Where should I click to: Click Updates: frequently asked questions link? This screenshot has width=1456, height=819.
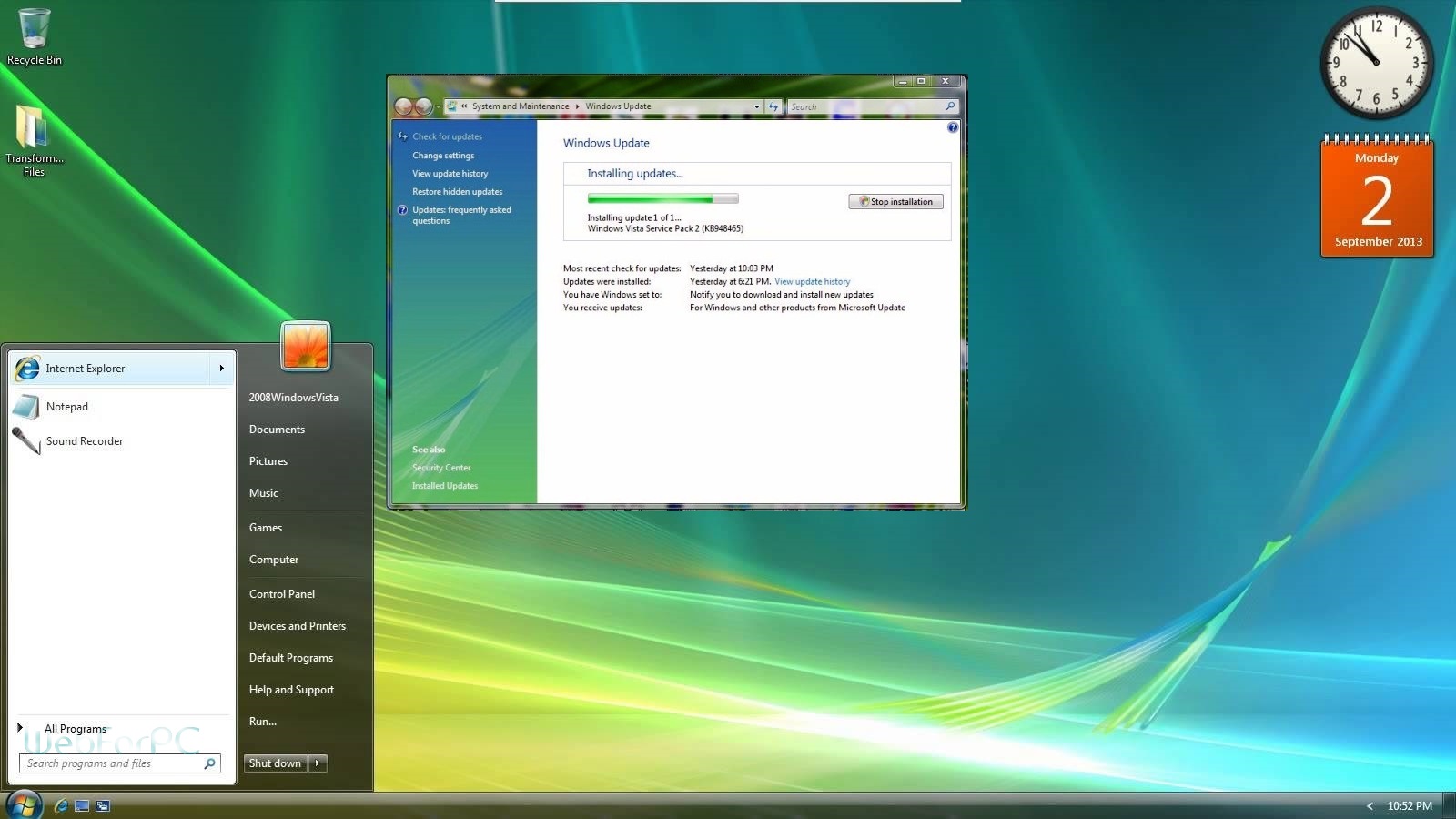click(x=461, y=216)
